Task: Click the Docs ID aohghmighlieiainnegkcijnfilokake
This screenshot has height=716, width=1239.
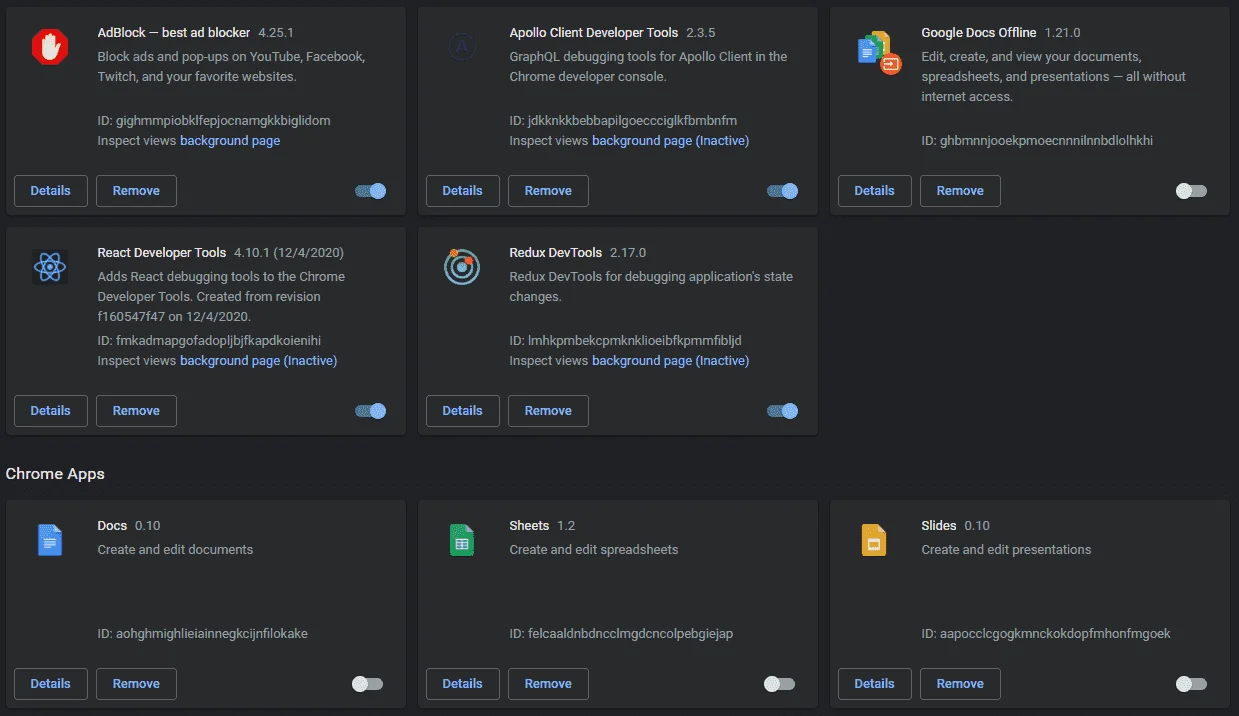Action: (203, 634)
